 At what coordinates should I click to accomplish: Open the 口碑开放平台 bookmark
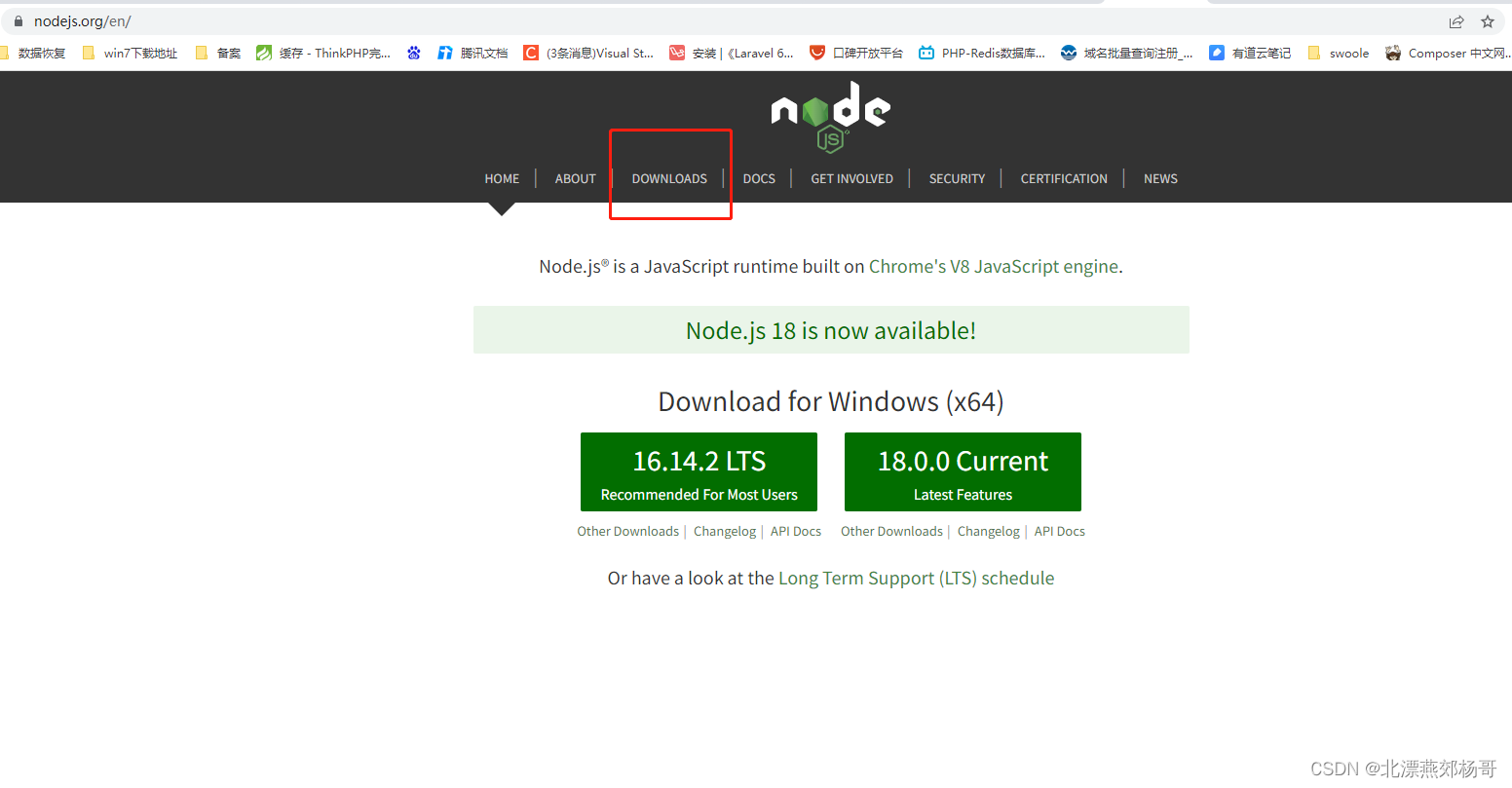pyautogui.click(x=856, y=54)
